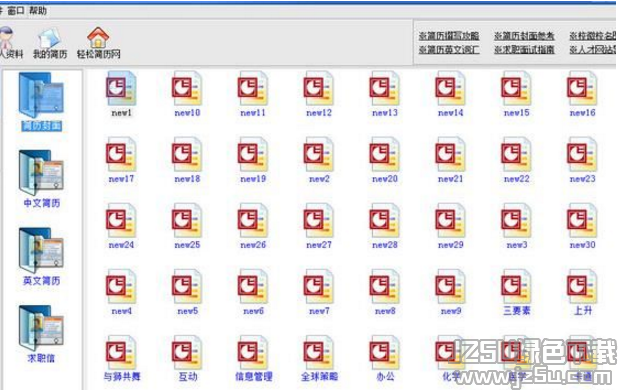Select the new7 template file

319,293
